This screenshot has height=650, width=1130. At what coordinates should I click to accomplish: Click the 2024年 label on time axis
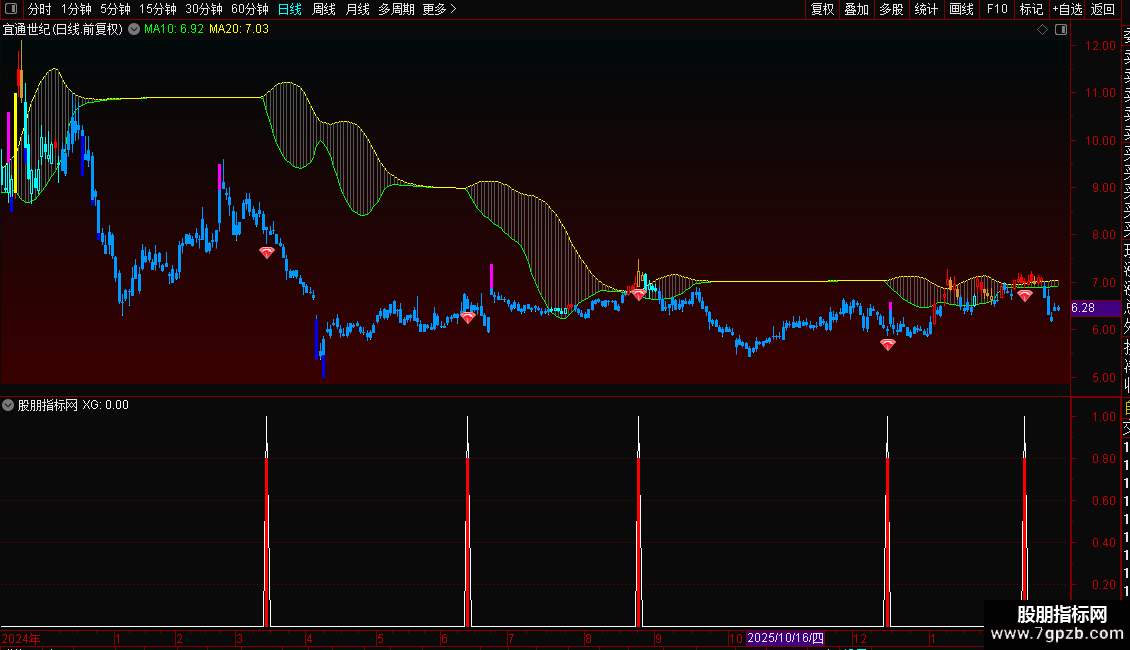[21, 638]
